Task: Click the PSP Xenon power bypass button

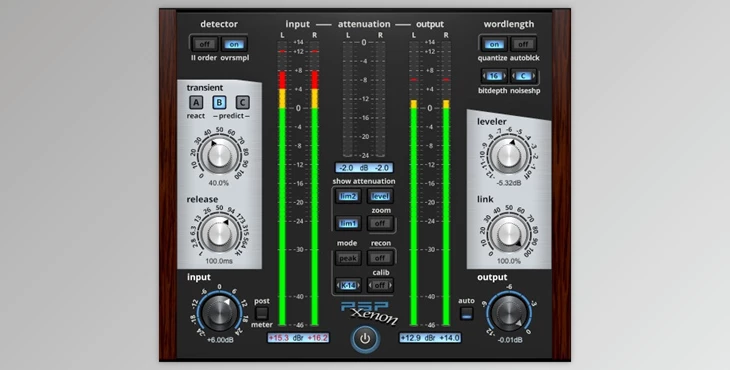Action: (x=365, y=339)
